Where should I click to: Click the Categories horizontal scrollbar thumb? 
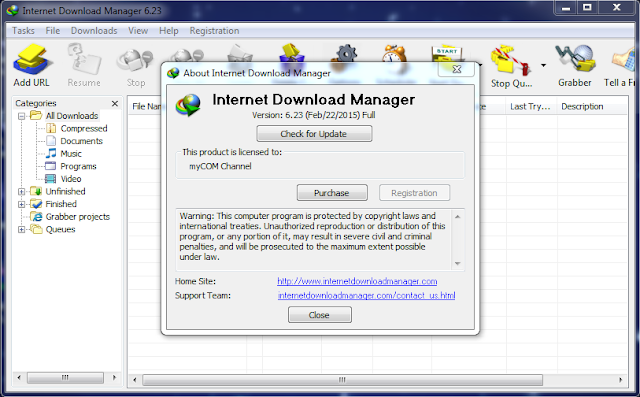click(65, 378)
